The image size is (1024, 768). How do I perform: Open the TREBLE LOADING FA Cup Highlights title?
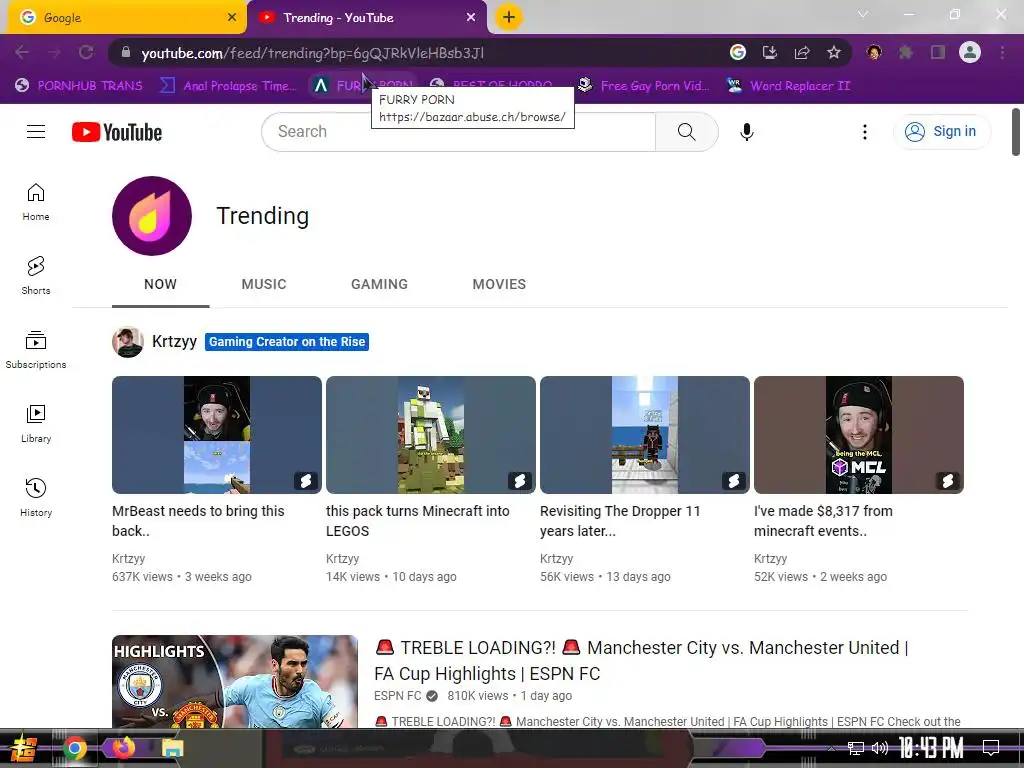click(x=641, y=660)
